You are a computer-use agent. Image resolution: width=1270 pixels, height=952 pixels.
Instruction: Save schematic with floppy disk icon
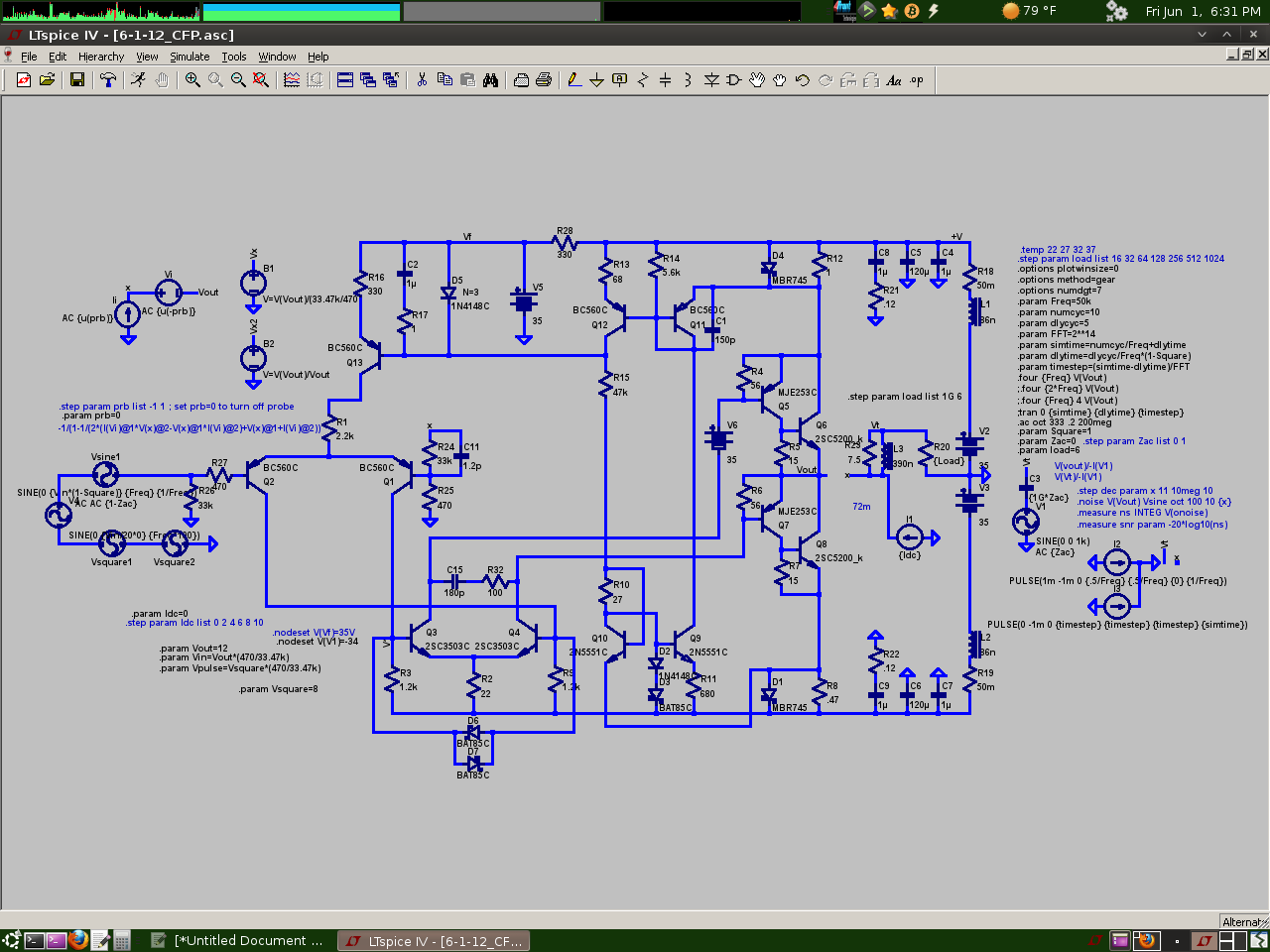pyautogui.click(x=76, y=79)
